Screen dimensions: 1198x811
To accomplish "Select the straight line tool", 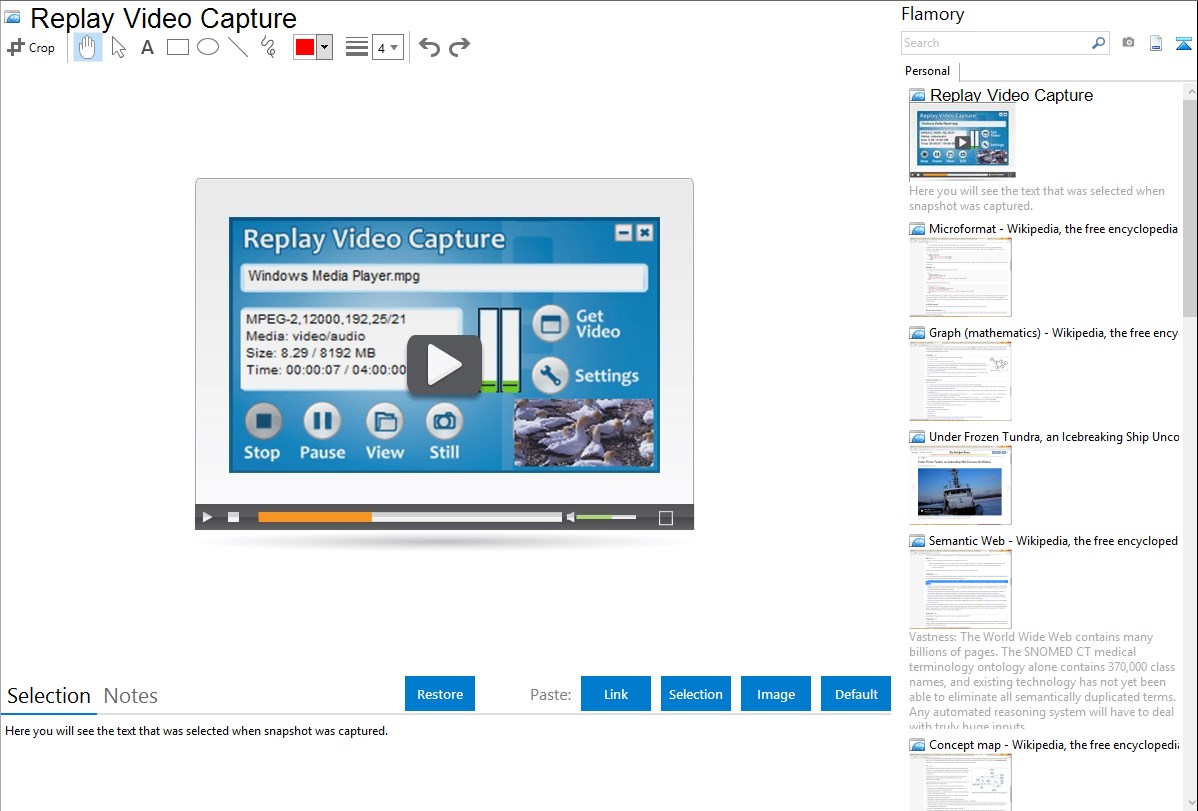I will (238, 47).
